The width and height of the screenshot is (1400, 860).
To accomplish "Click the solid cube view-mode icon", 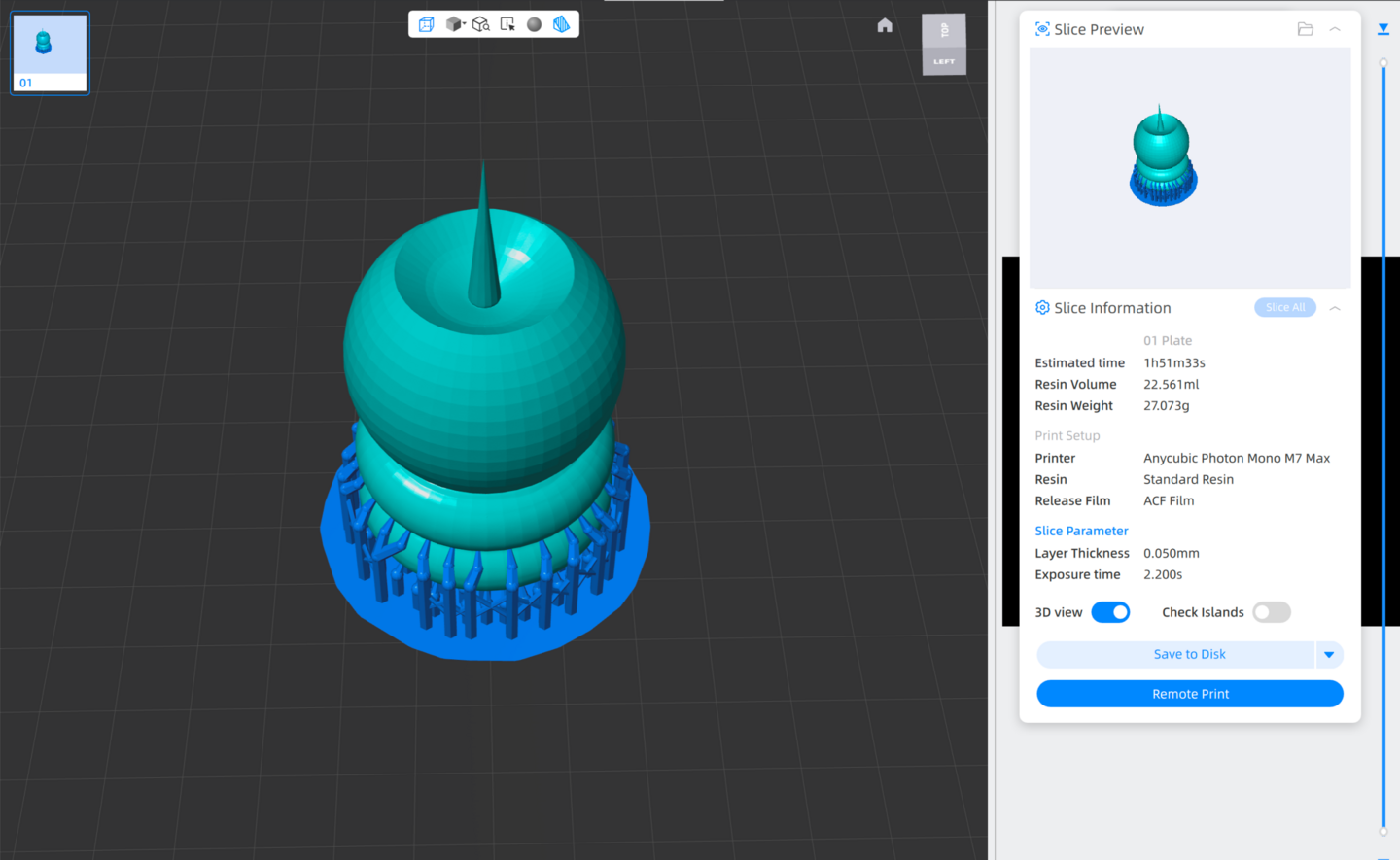I will [x=454, y=24].
